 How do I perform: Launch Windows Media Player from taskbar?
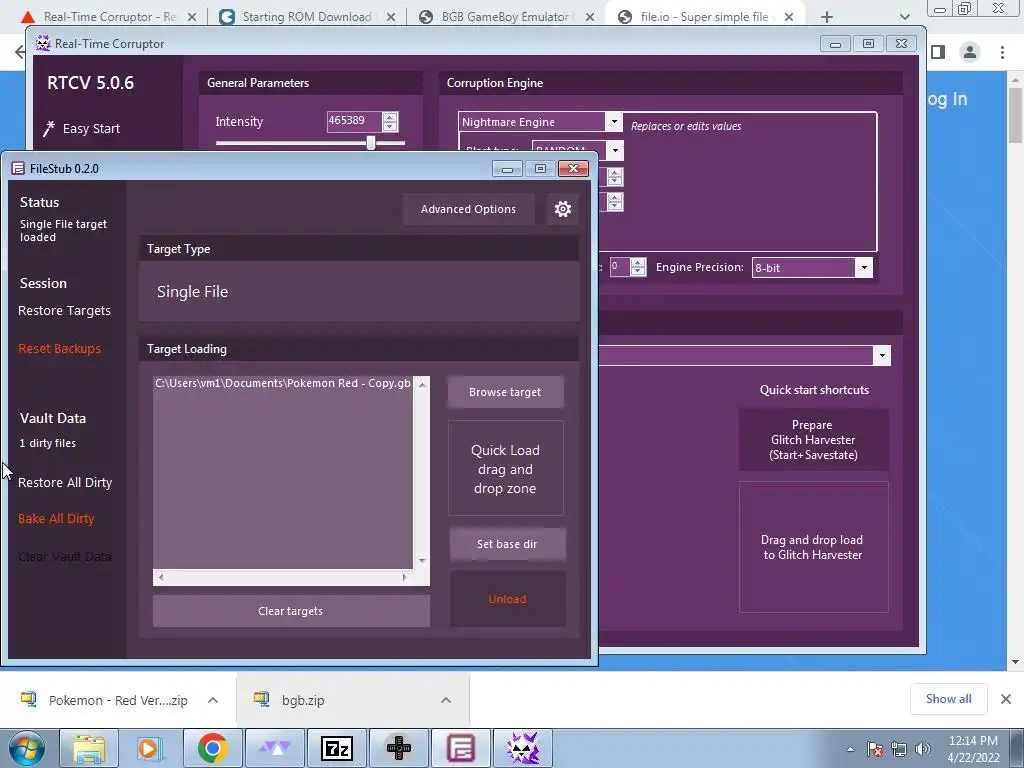(150, 748)
